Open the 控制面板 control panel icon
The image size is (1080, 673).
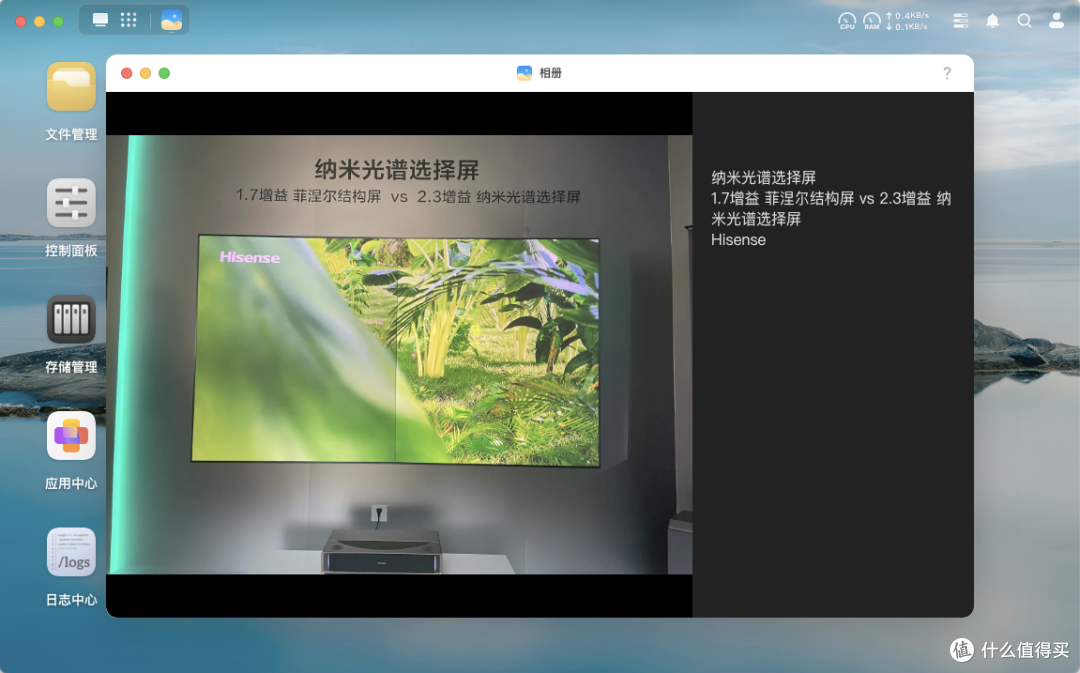tap(71, 203)
